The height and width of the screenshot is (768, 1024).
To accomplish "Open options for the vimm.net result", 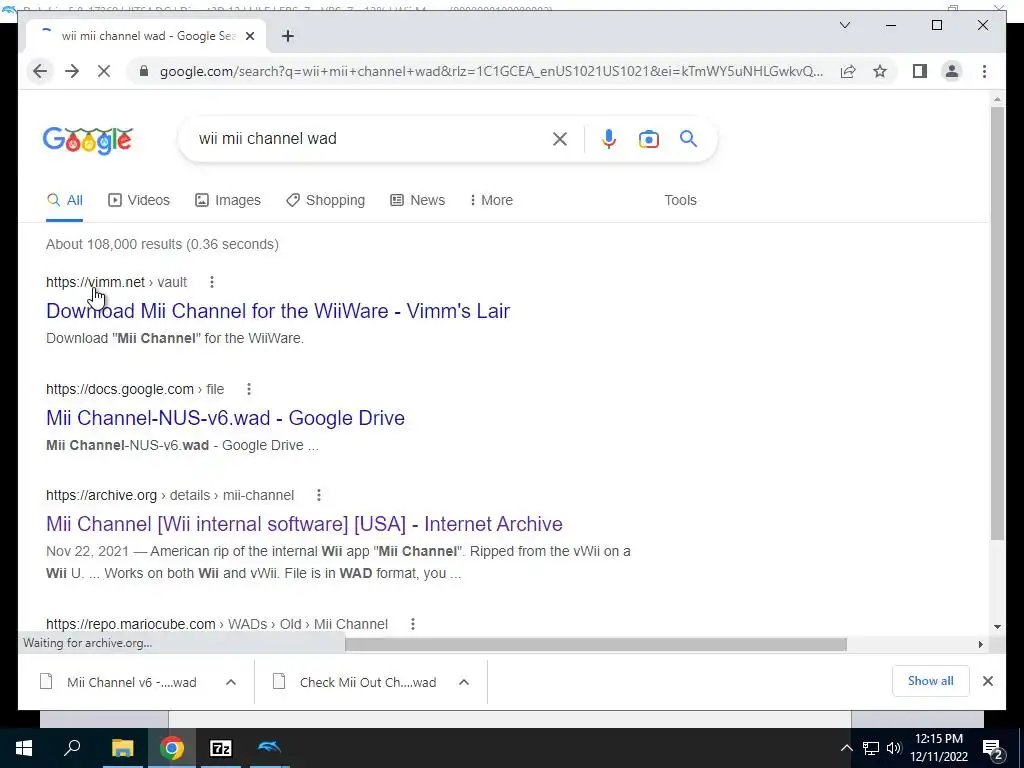I will click(212, 282).
